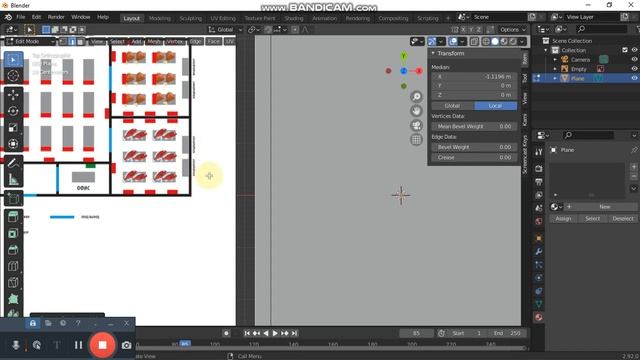Switch to the Shading workspace tab

click(294, 18)
